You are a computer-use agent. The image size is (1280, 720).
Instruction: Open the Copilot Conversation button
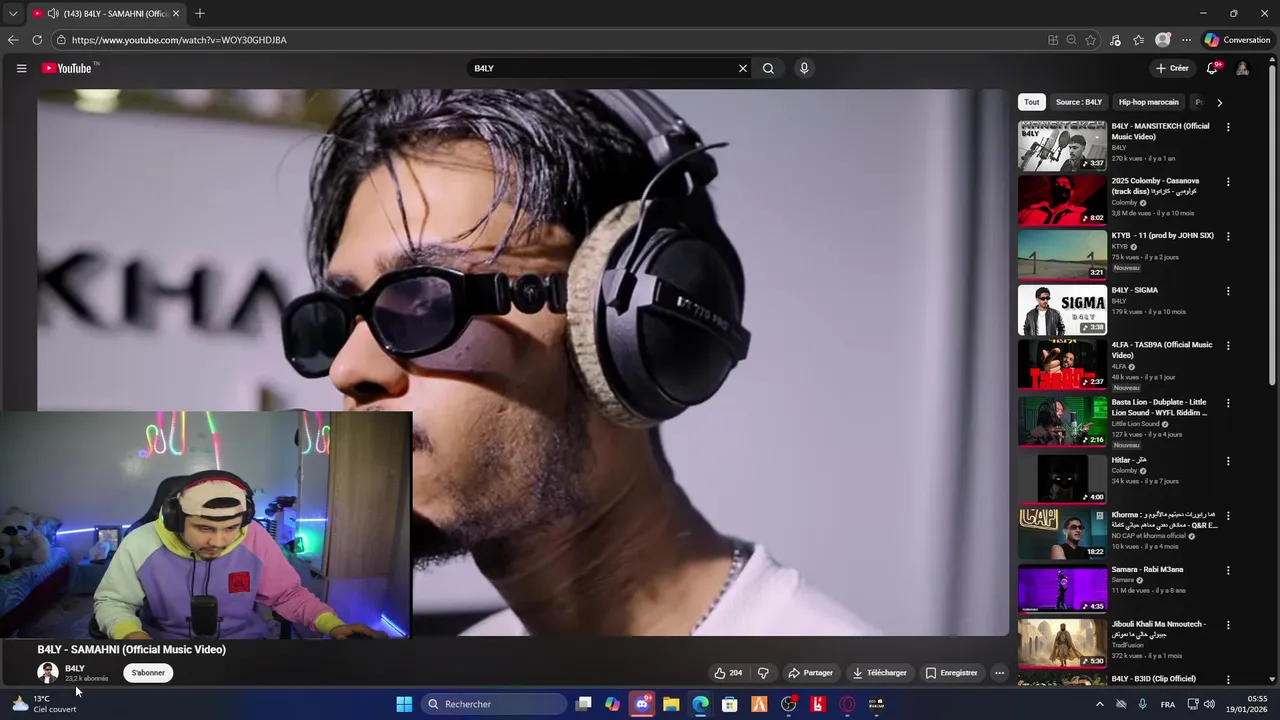click(x=1237, y=40)
